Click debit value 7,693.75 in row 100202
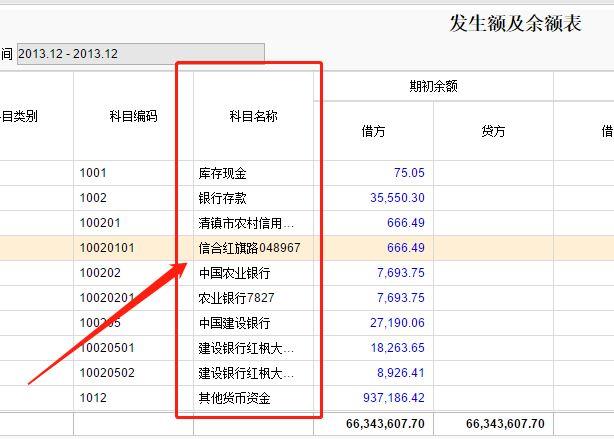Viewport: 614px width, 439px height. [401, 273]
